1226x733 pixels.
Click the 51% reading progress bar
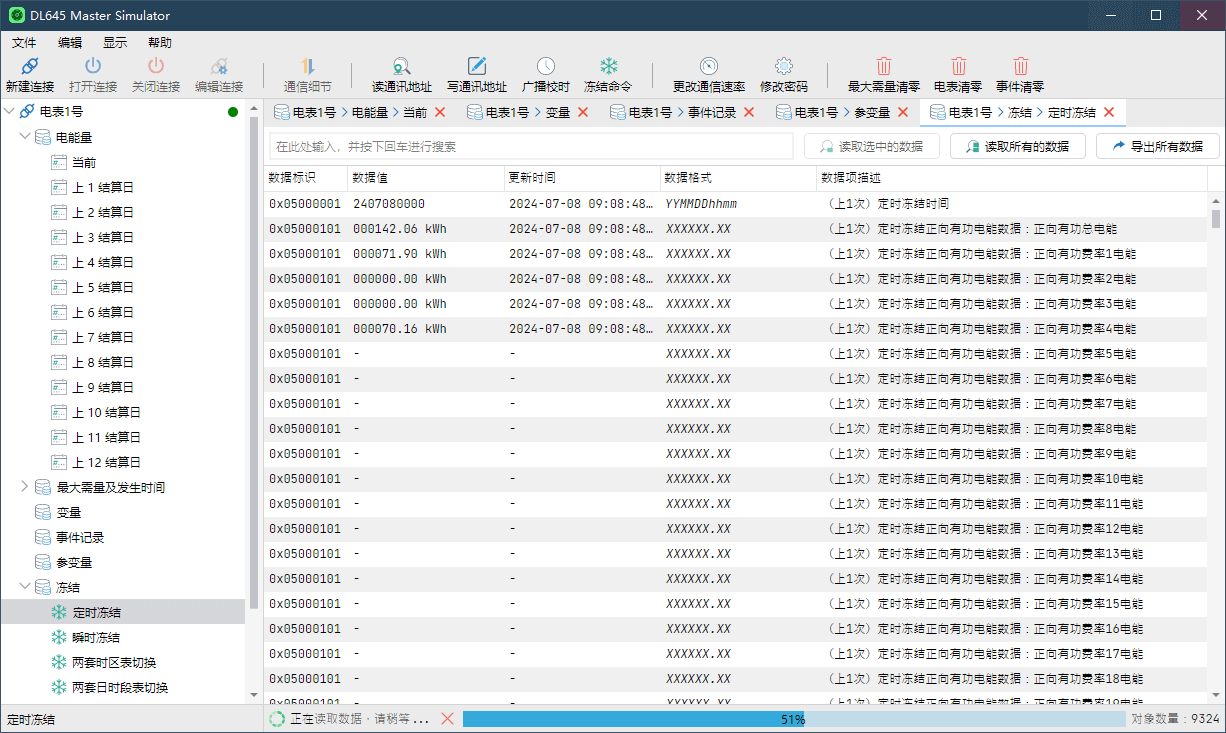pos(794,719)
